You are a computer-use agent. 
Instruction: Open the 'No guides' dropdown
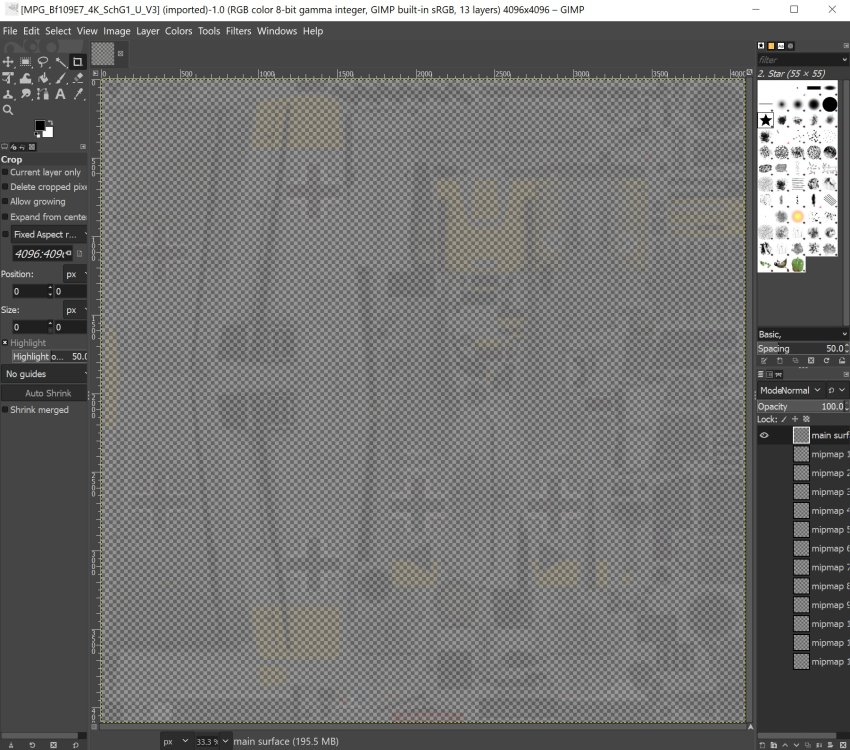[x=44, y=374]
